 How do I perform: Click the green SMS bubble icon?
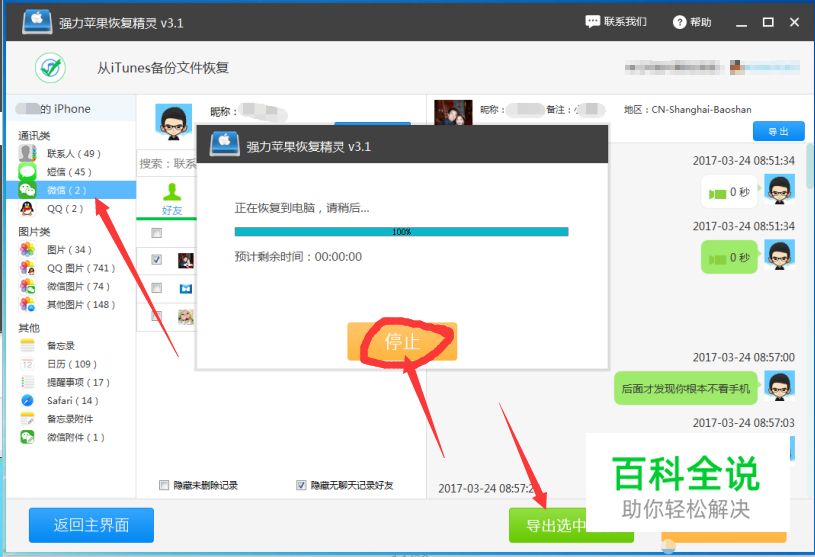tap(27, 171)
